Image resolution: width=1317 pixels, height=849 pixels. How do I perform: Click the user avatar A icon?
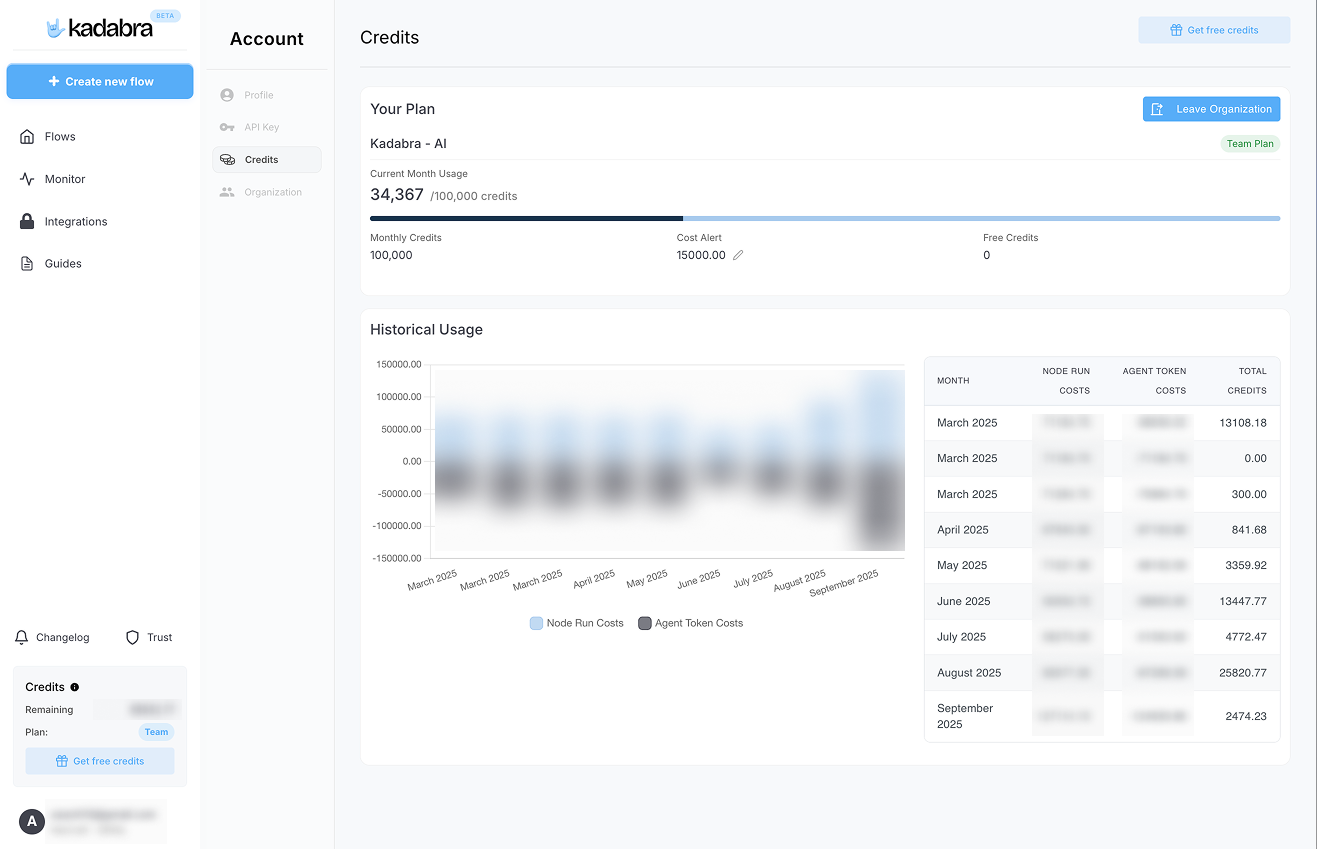click(32, 822)
